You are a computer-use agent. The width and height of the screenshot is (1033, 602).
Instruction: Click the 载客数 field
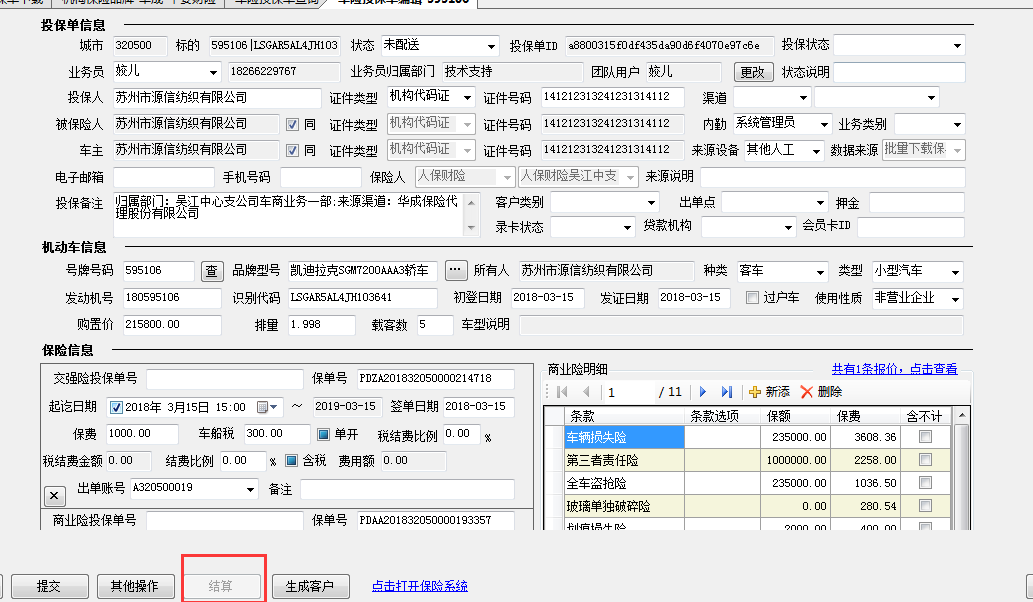point(435,325)
